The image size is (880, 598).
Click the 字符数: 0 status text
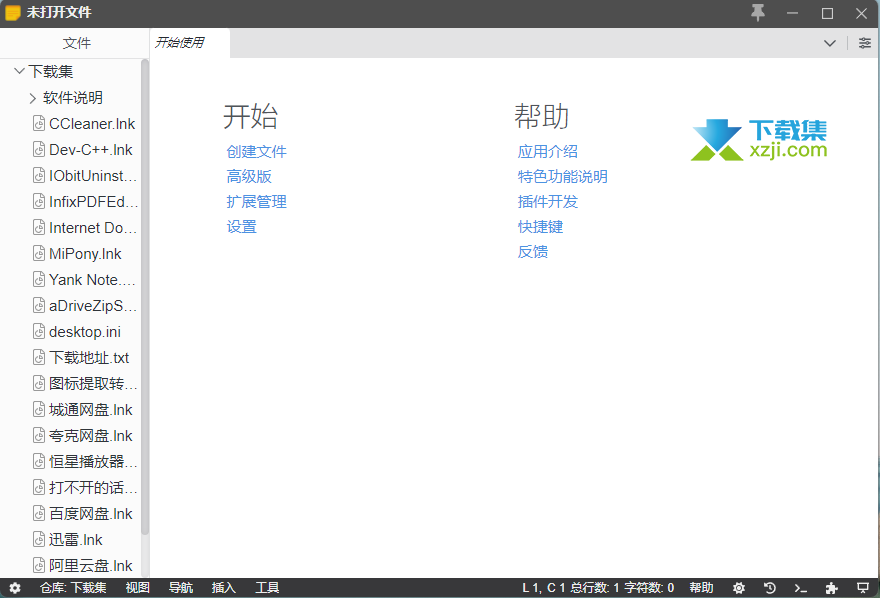point(649,587)
